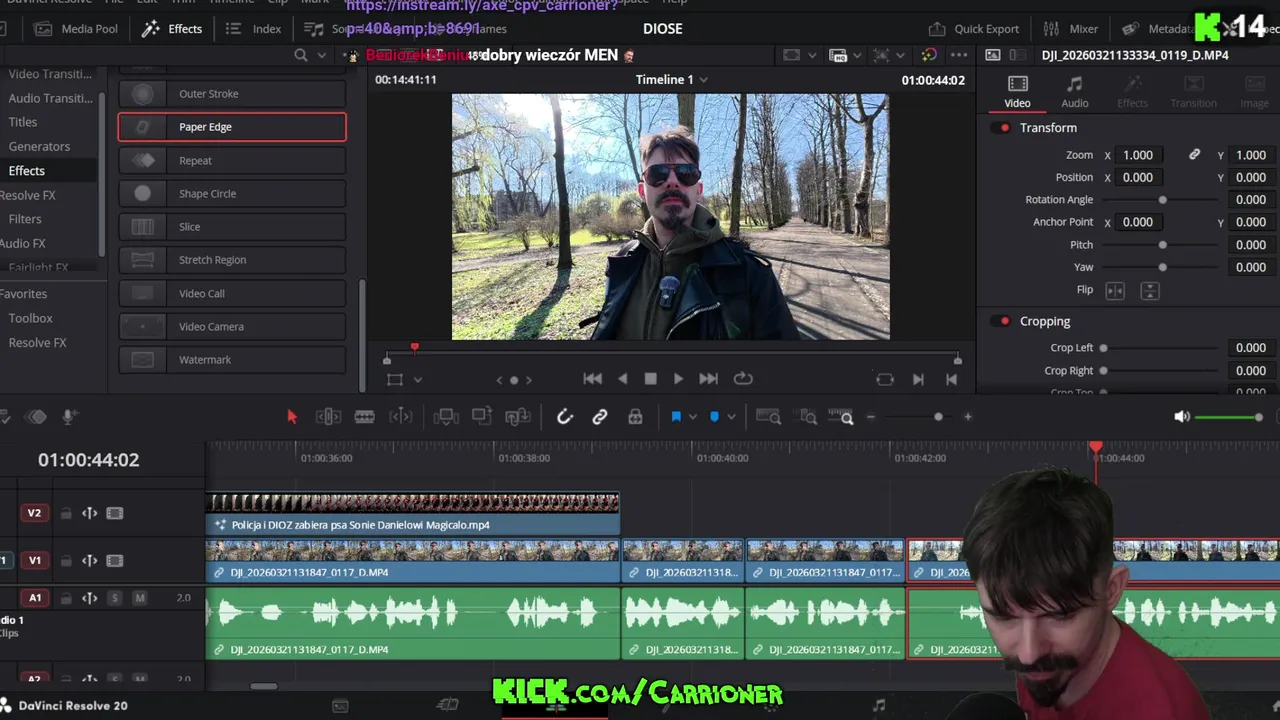Play the timeline forward
The height and width of the screenshot is (720, 1280).
678,379
